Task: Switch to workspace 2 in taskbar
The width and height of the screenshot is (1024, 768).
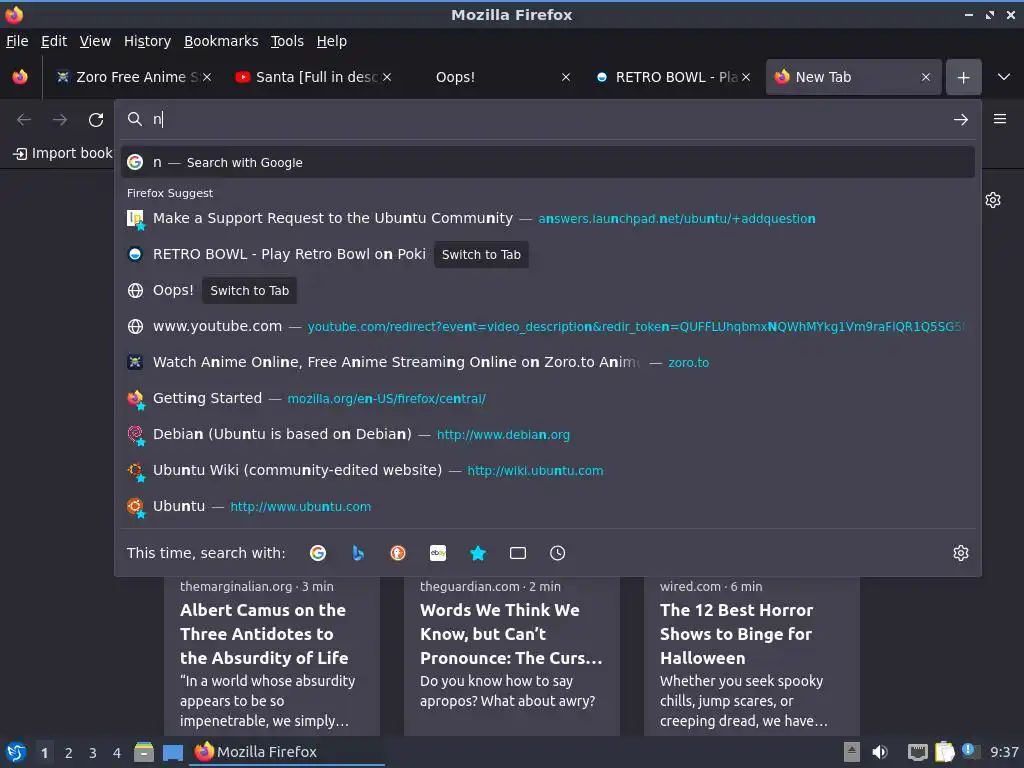Action: tap(69, 753)
